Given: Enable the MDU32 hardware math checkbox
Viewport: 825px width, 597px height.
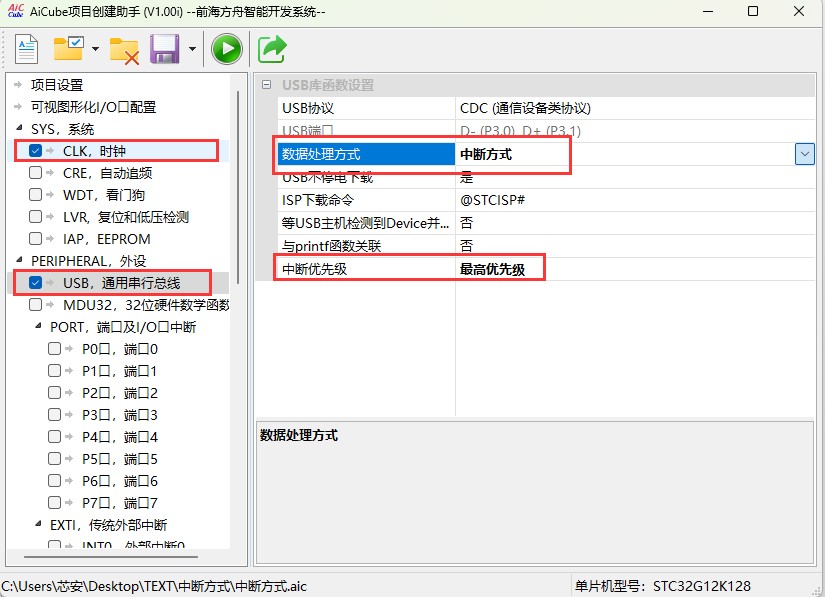Looking at the screenshot, I should [35, 305].
